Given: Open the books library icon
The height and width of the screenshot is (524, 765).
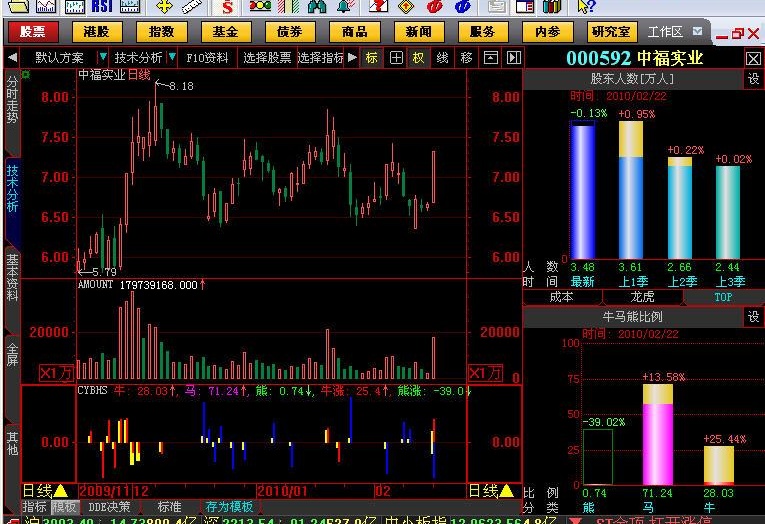Looking at the screenshot, I should 552,6.
